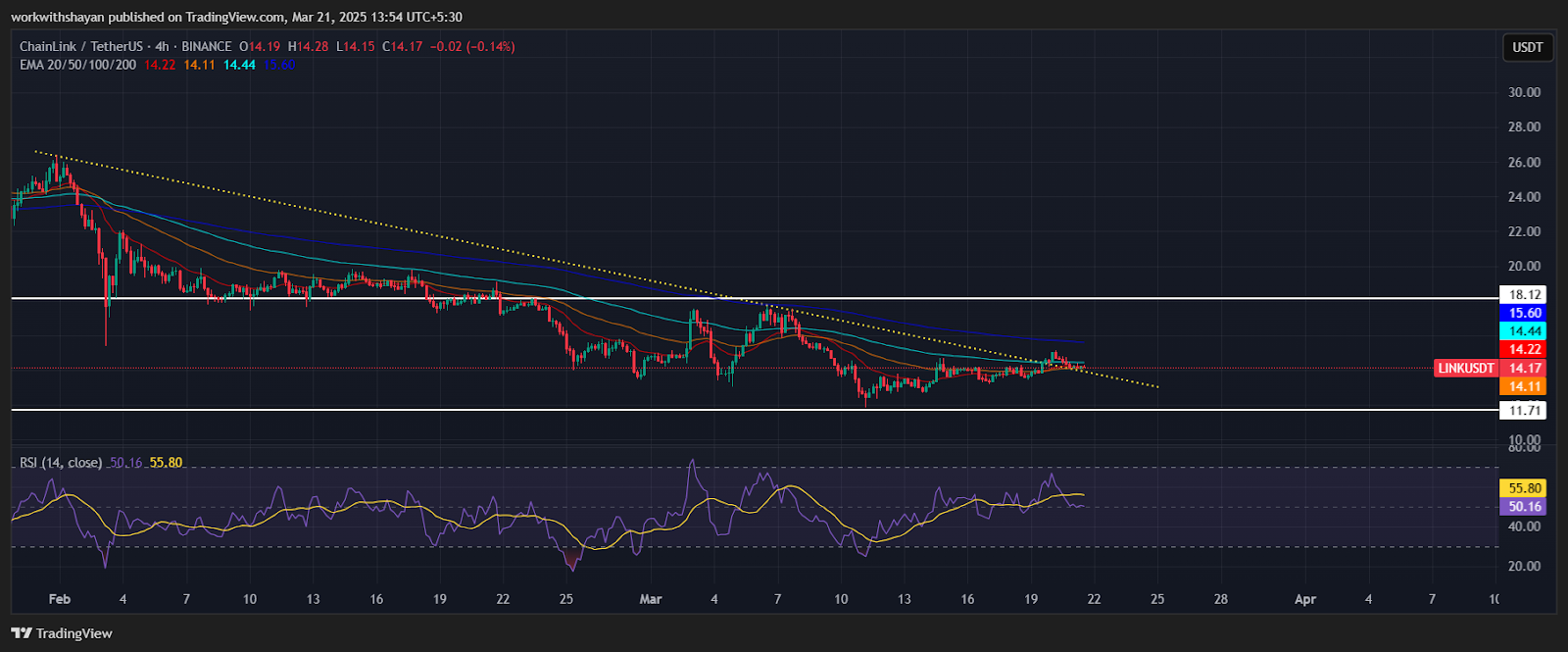Click the red 14.22 EMA value in legend

tap(160, 65)
